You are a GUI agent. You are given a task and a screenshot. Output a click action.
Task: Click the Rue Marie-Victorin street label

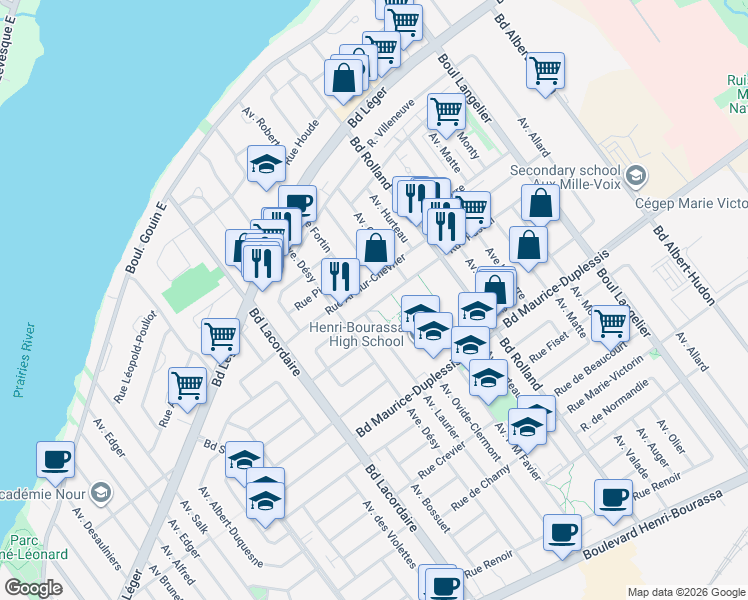pos(605,384)
